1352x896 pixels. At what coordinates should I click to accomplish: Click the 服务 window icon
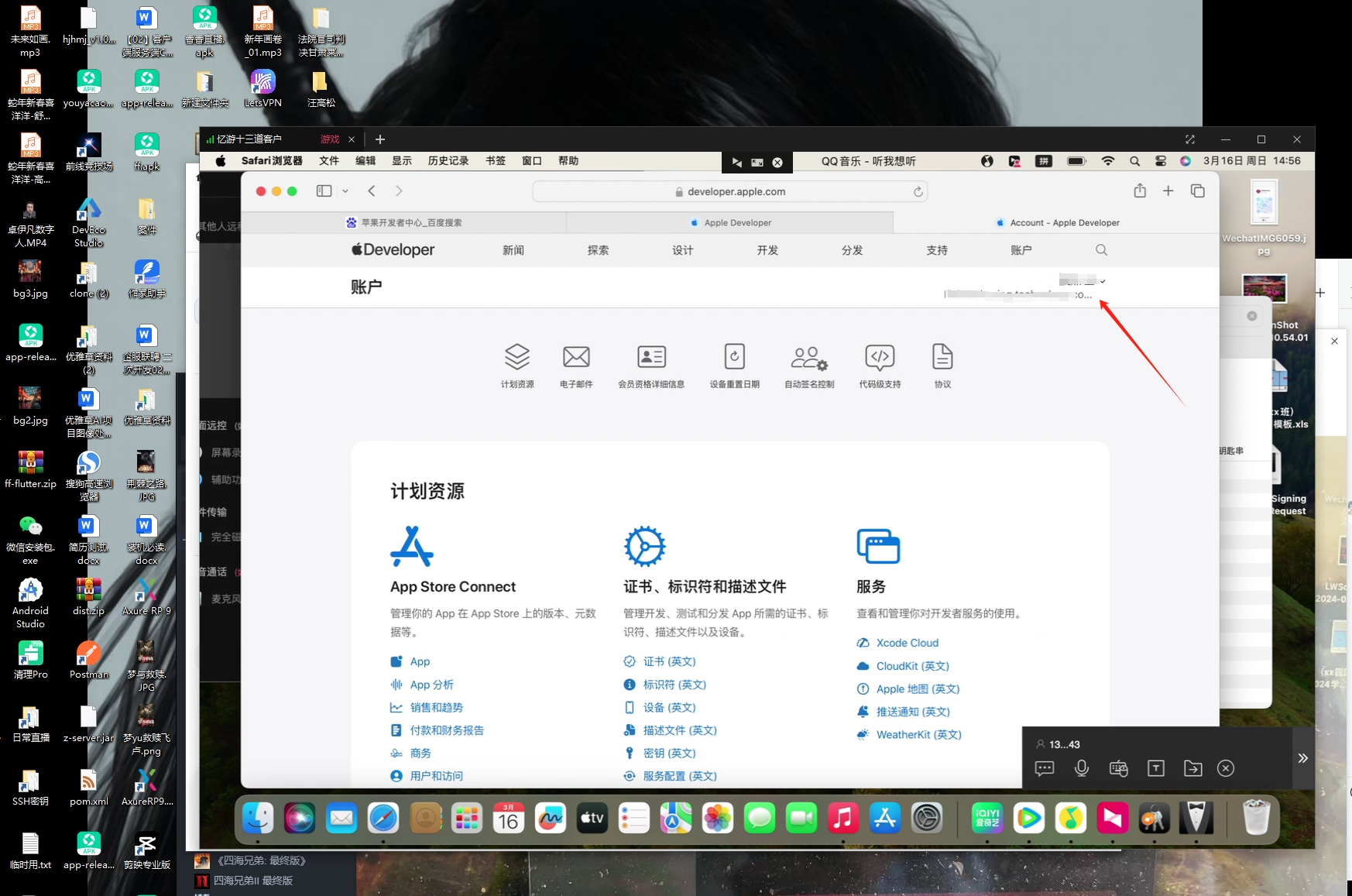click(x=878, y=546)
